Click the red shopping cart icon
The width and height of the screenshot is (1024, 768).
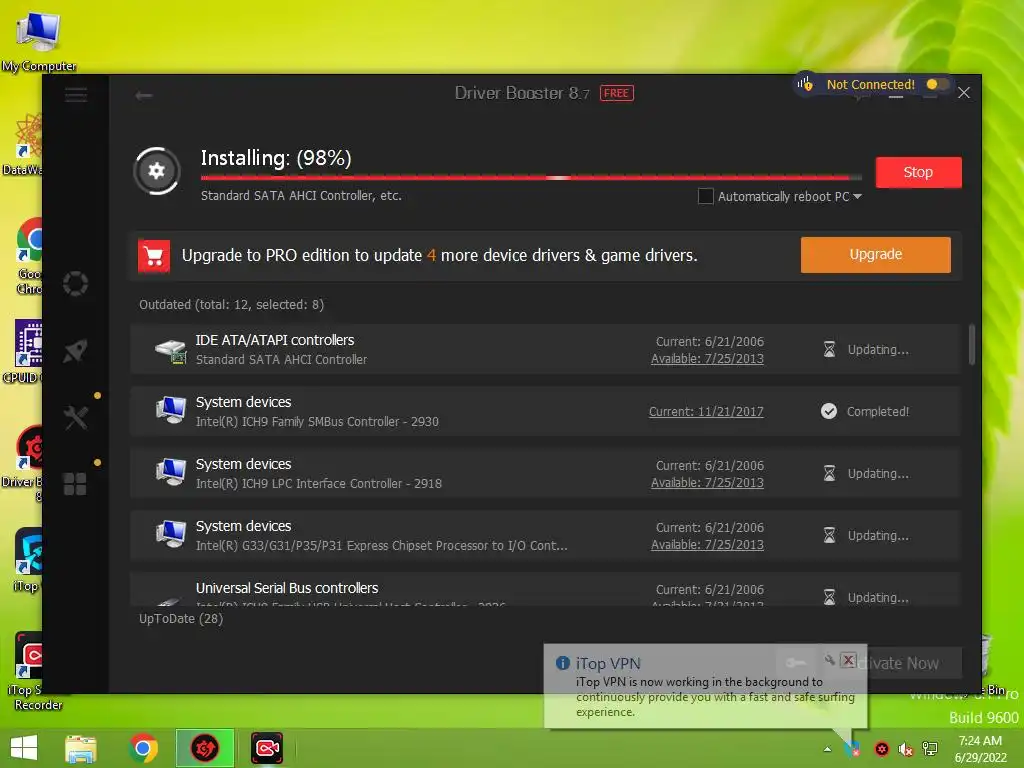[154, 256]
